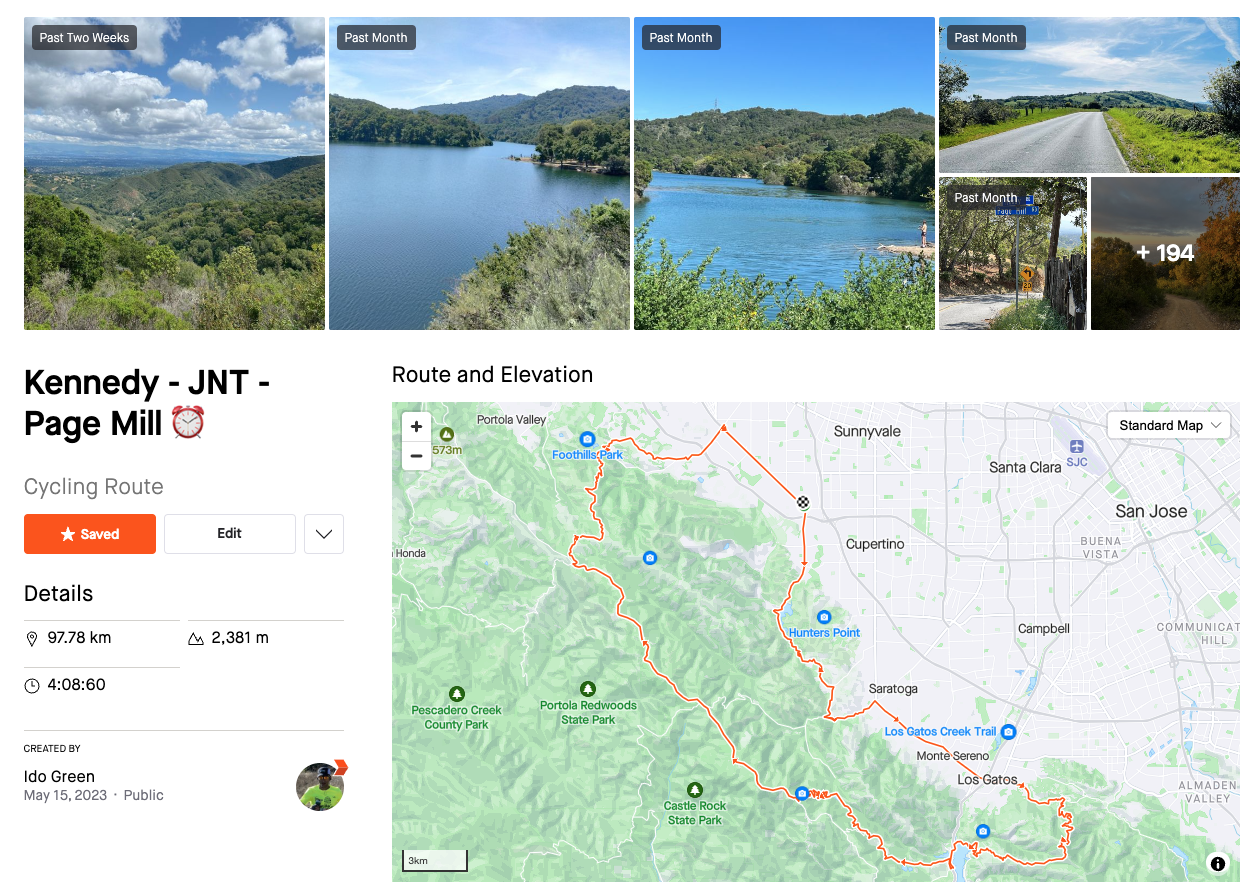This screenshot has height=888, width=1258.
Task: View the +194 more photos tile
Action: tap(1165, 253)
